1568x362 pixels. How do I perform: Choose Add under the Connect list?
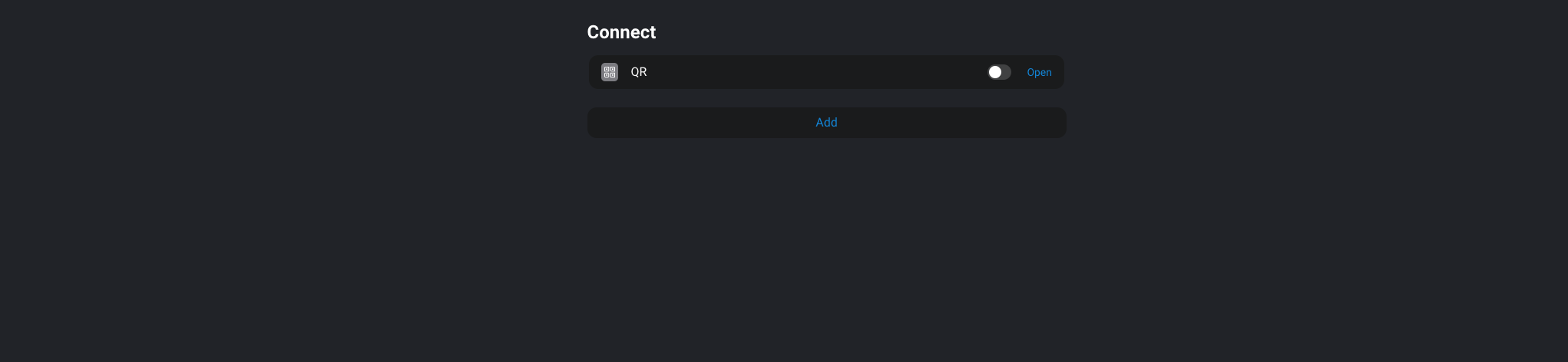pyautogui.click(x=826, y=123)
